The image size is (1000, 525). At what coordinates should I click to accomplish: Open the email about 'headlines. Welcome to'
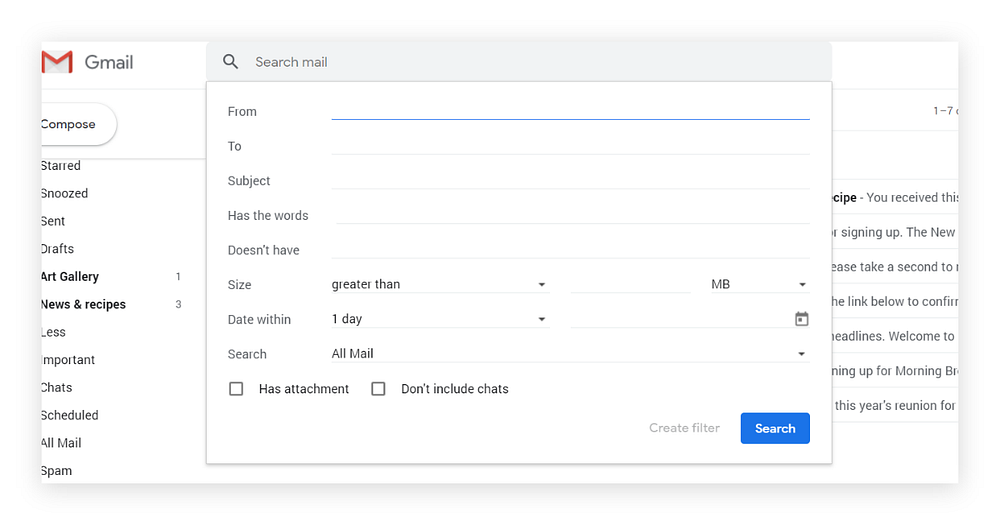[x=895, y=336]
